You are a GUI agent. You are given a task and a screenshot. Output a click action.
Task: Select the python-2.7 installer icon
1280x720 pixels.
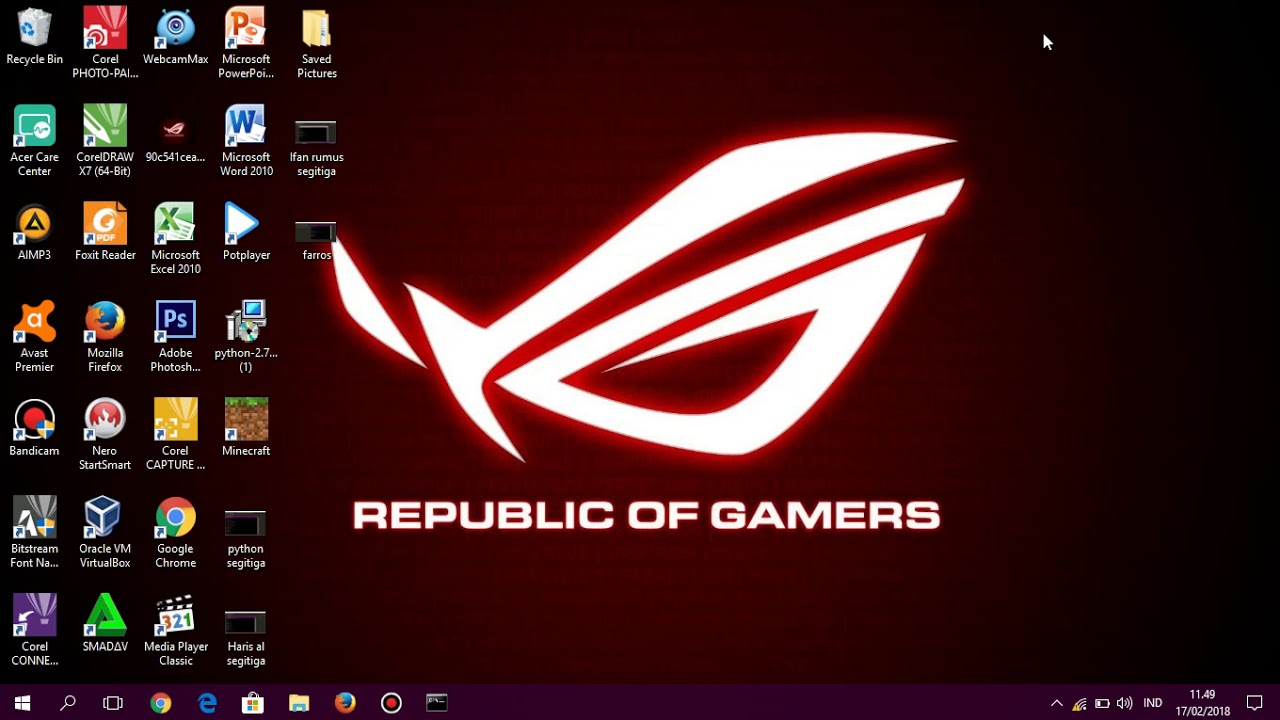(246, 337)
